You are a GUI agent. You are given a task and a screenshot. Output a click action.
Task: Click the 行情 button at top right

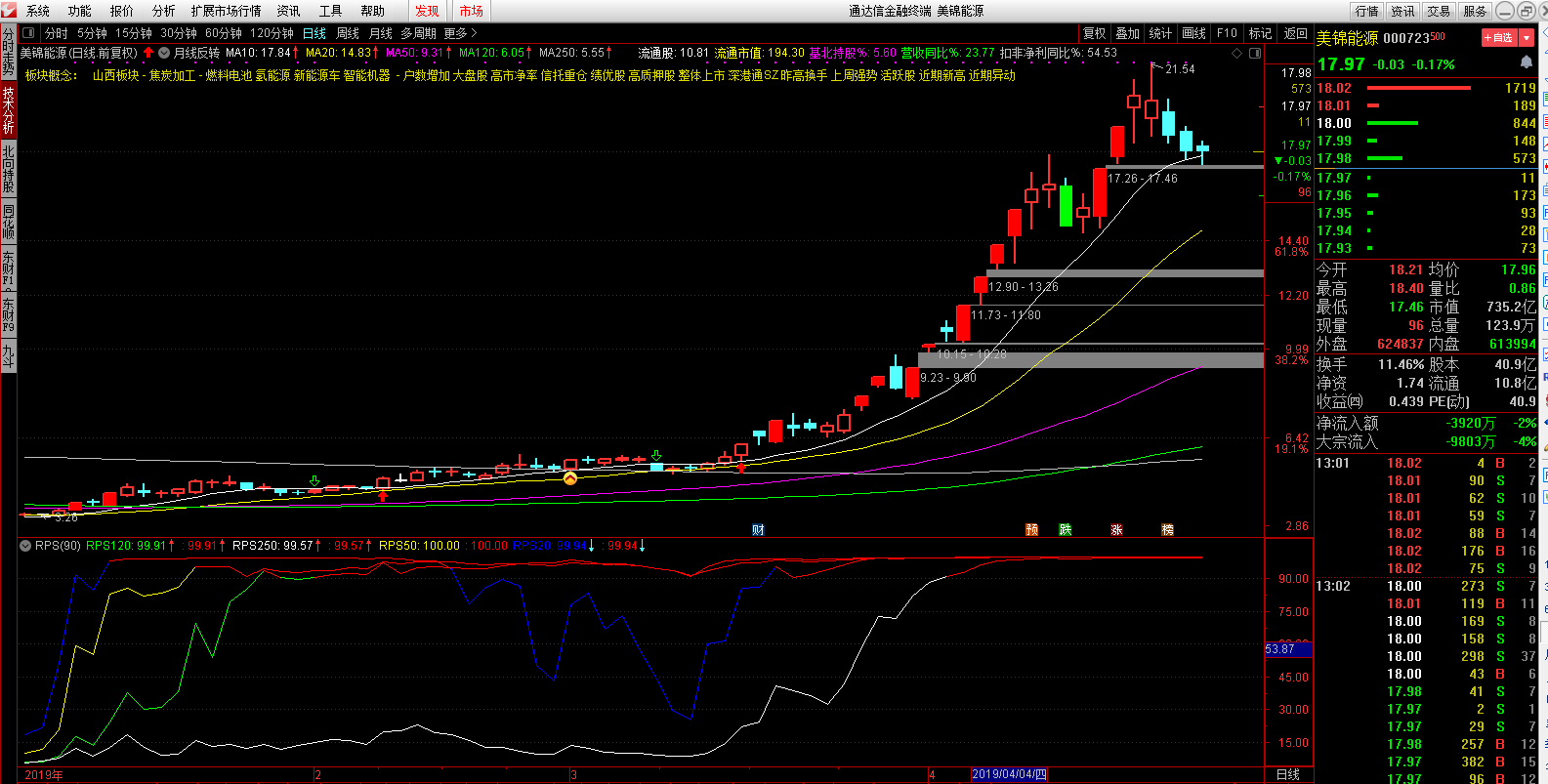(1366, 11)
